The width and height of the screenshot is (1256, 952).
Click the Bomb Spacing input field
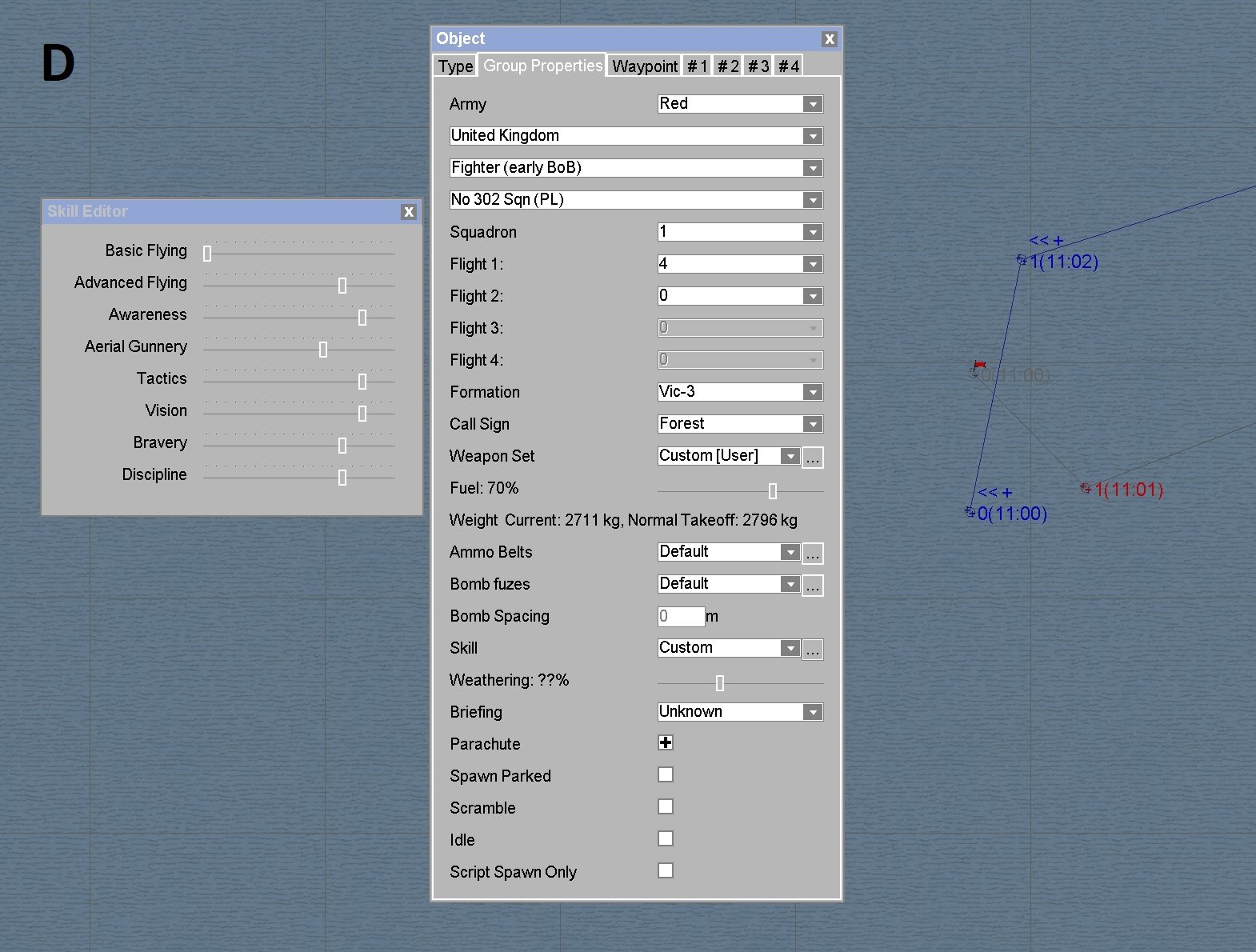click(681, 616)
